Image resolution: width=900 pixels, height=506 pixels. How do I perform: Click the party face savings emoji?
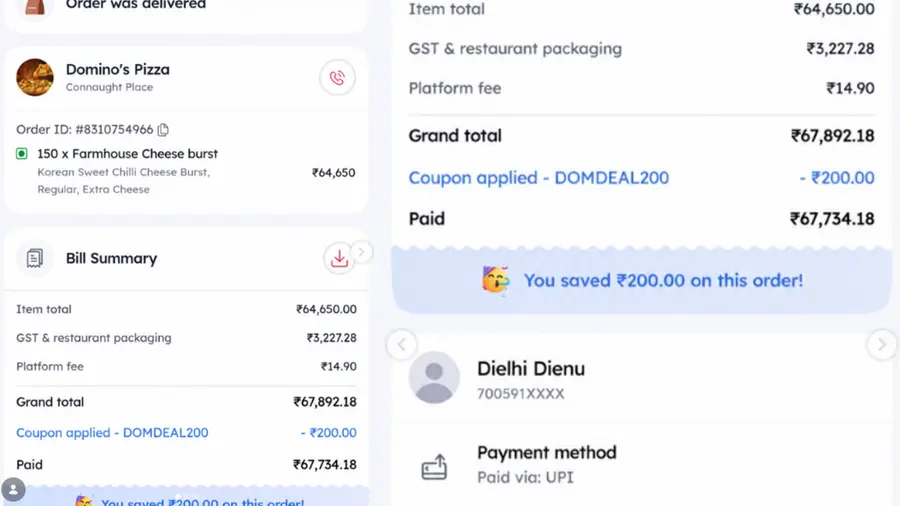[495, 280]
